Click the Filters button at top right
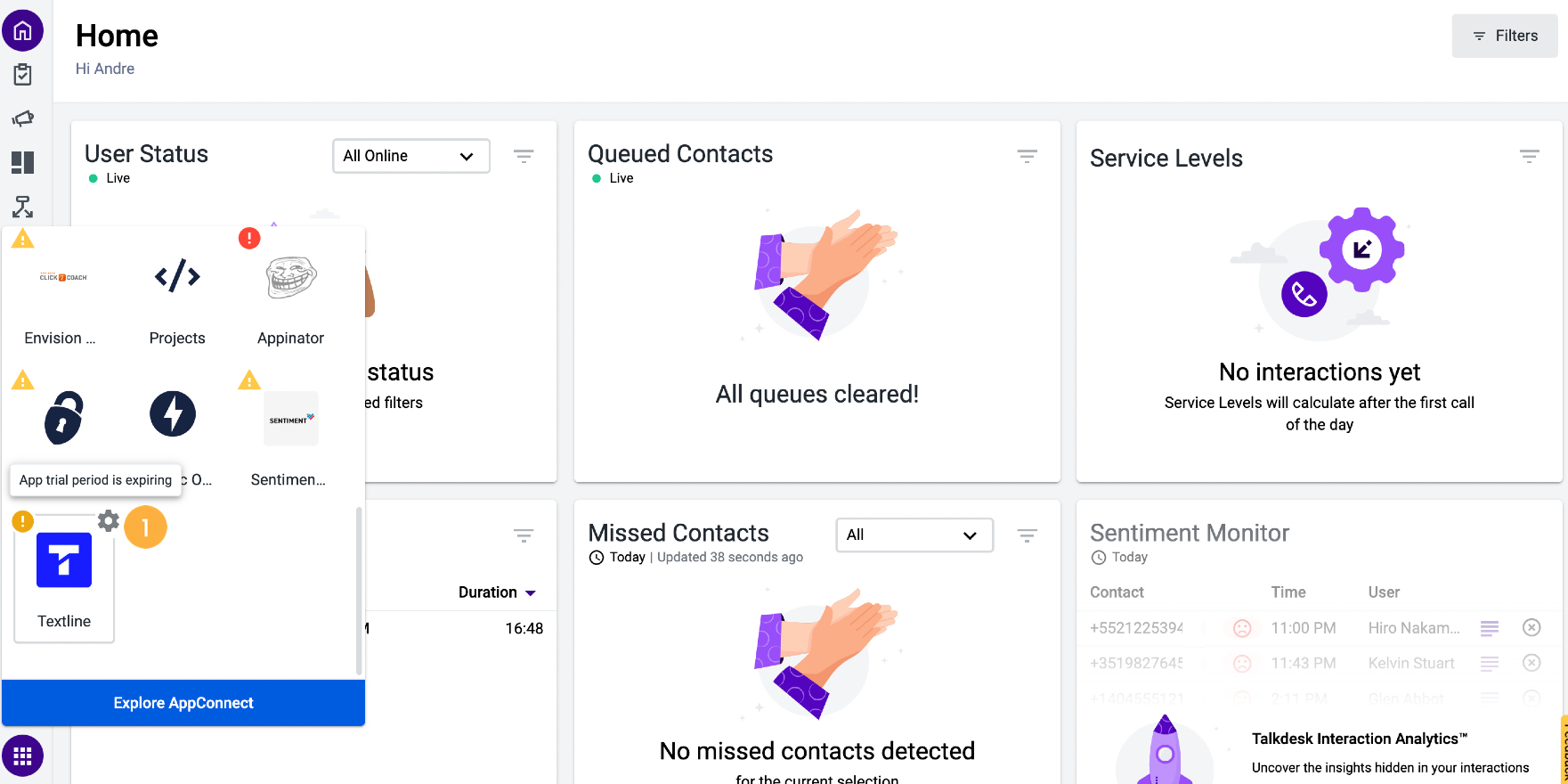This screenshot has height=784, width=1568. (1504, 36)
